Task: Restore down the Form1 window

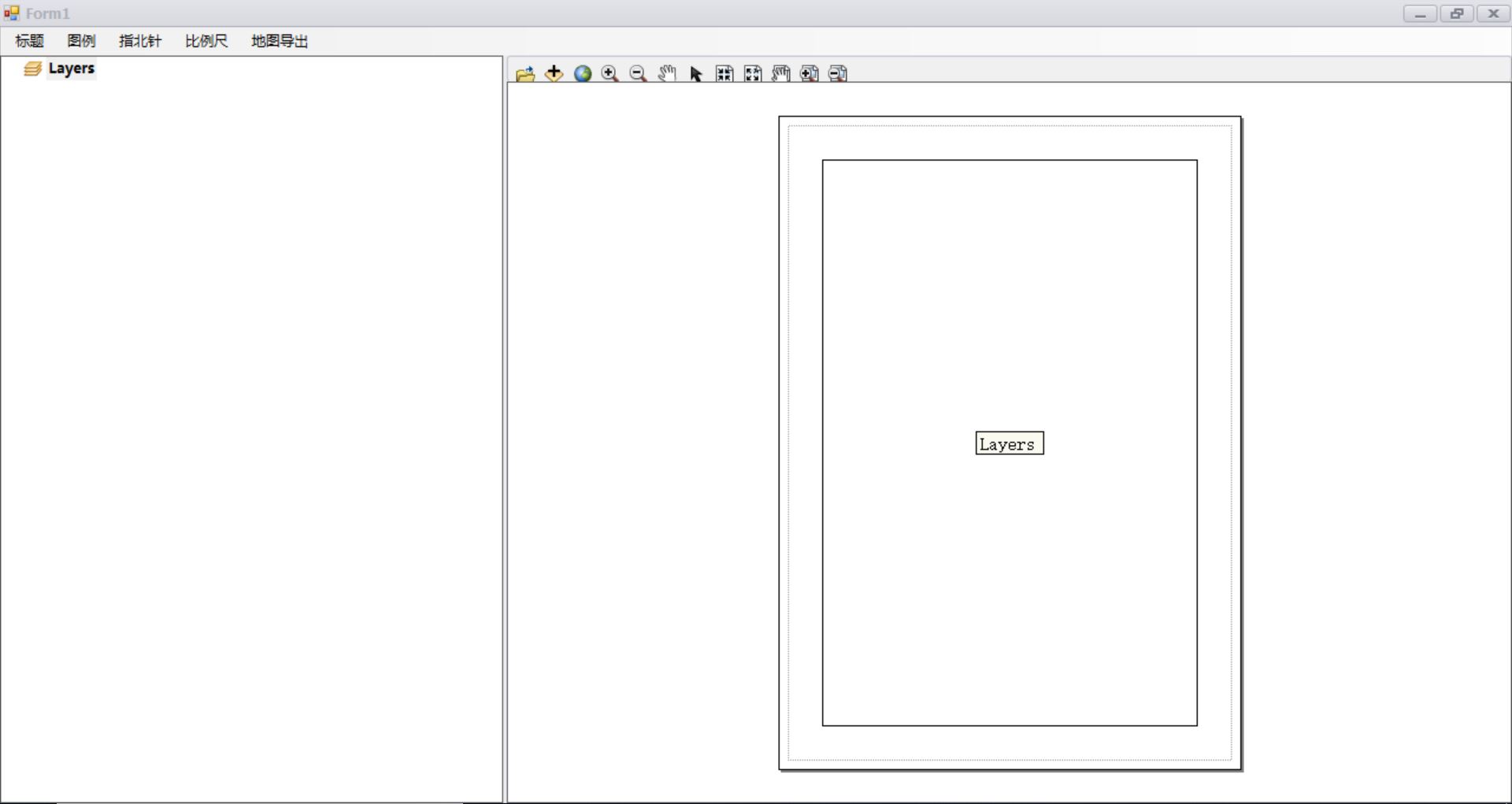Action: 1457,13
